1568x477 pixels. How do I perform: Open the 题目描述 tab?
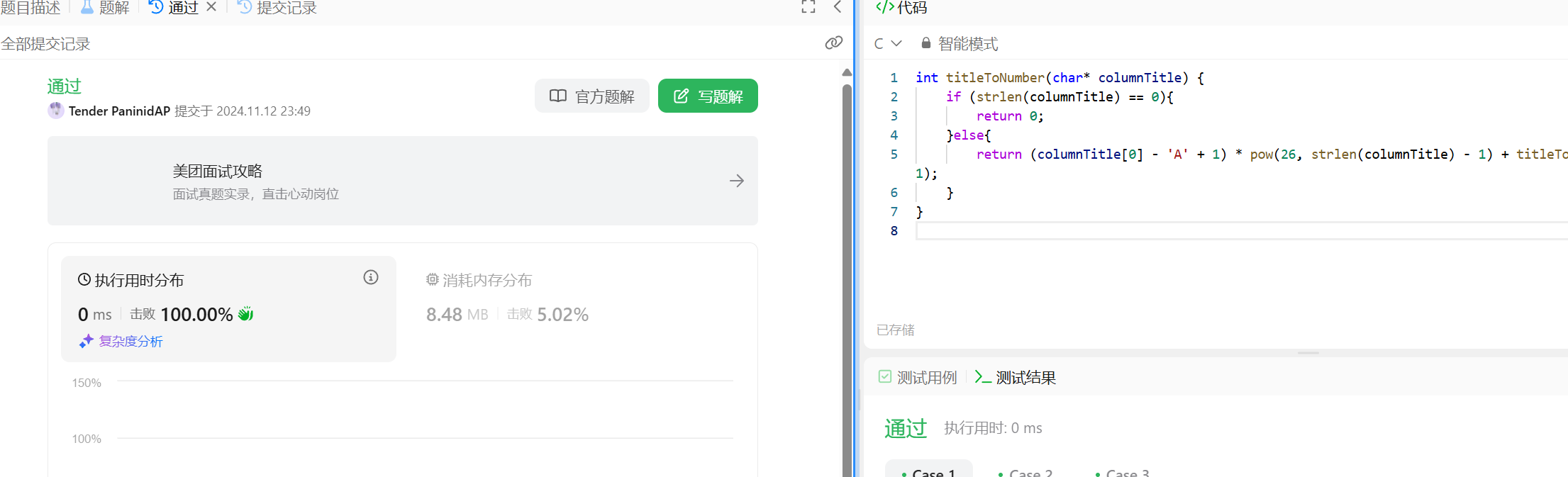pos(30,8)
